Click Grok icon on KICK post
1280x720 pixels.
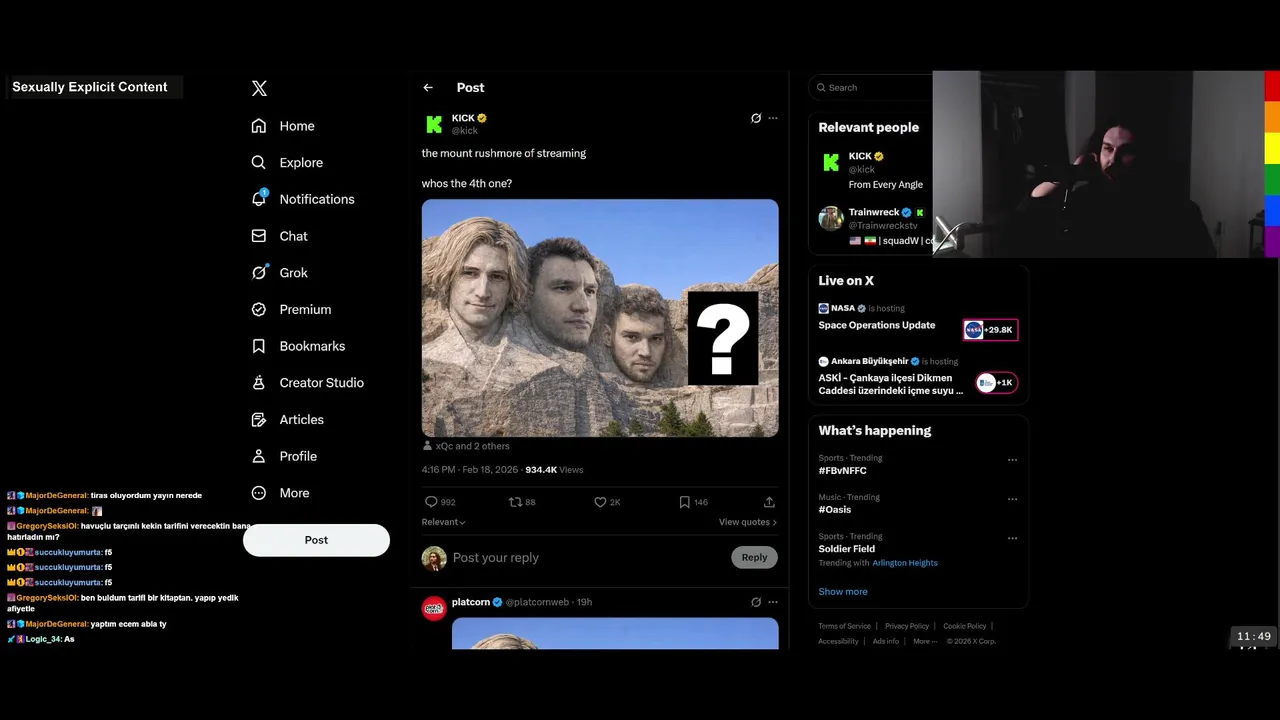(756, 118)
